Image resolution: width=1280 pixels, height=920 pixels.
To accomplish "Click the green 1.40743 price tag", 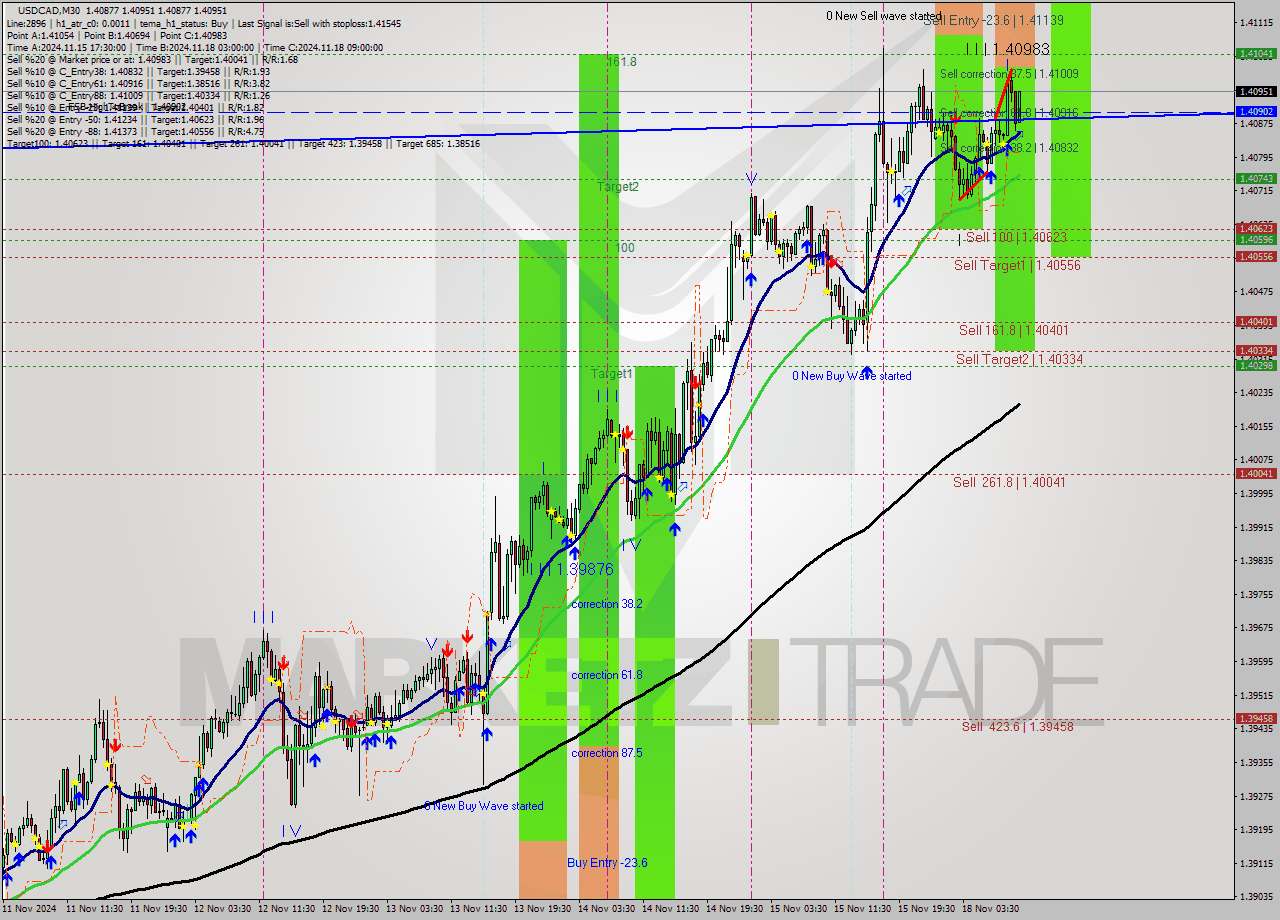I will tap(1256, 178).
